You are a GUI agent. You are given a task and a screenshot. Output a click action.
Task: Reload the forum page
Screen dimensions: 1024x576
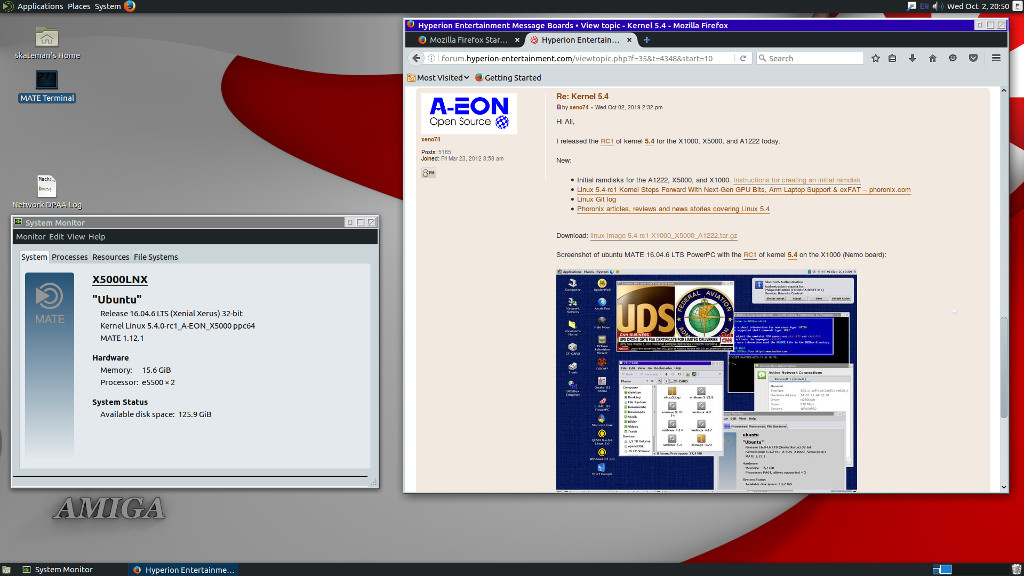click(743, 58)
